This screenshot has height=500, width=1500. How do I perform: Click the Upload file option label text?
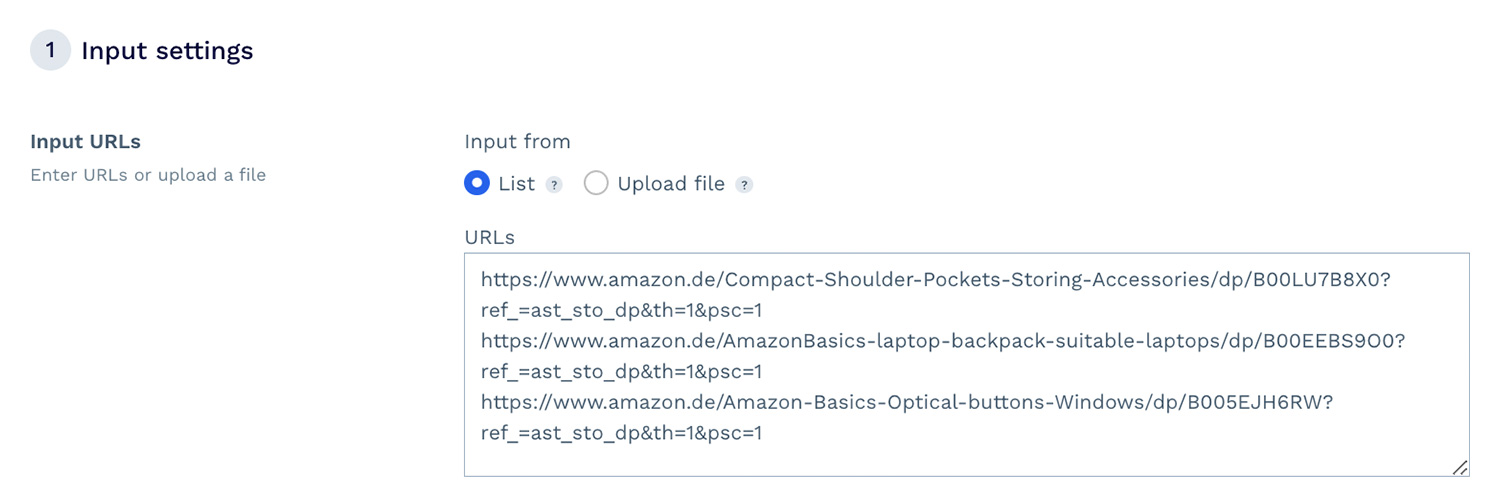point(671,184)
